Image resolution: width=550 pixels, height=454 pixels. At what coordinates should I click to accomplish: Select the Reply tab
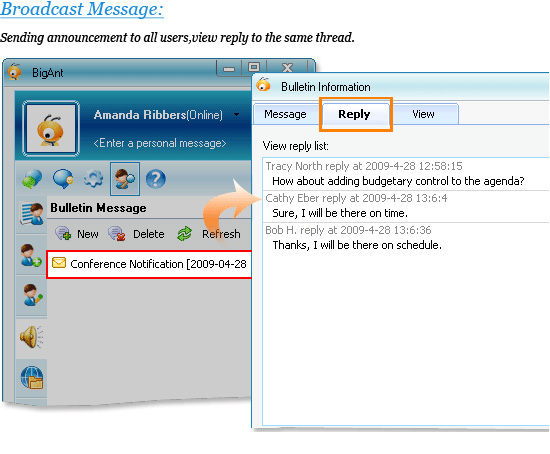pyautogui.click(x=355, y=114)
